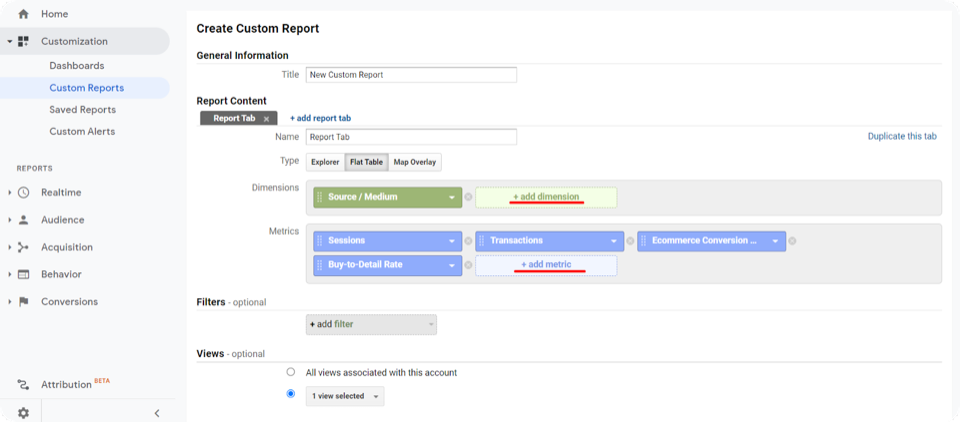Switch to the Map Overlay type tab

[x=414, y=162]
